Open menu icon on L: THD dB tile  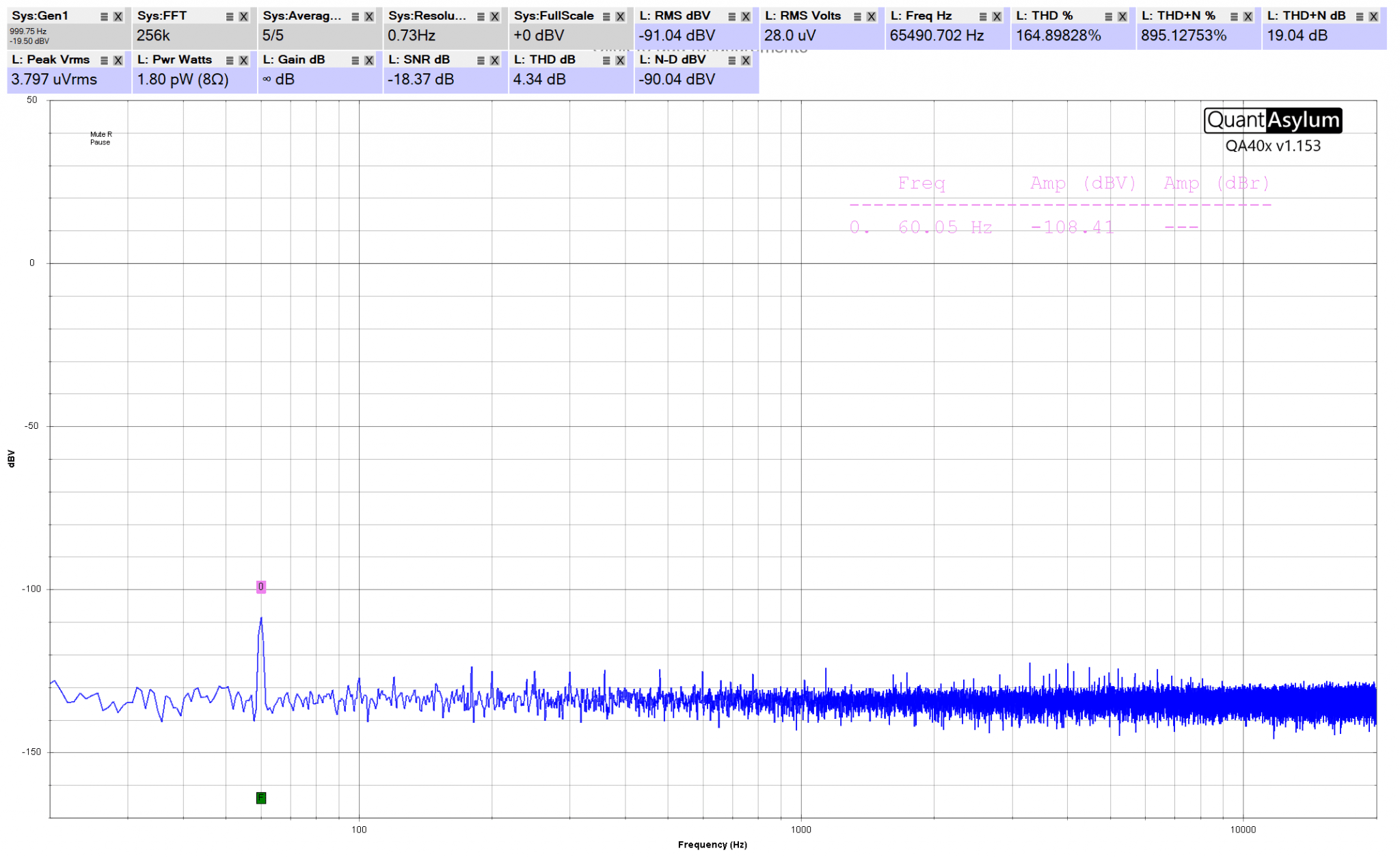606,60
